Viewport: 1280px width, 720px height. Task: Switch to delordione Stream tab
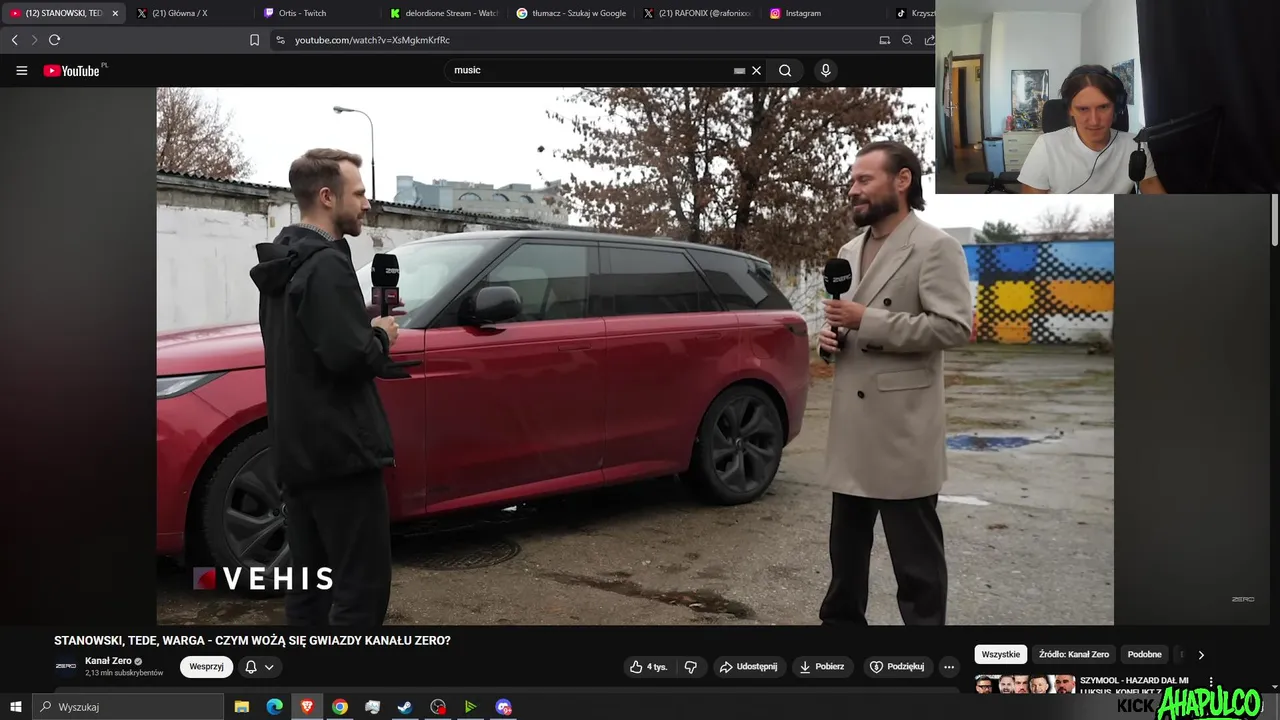point(445,13)
